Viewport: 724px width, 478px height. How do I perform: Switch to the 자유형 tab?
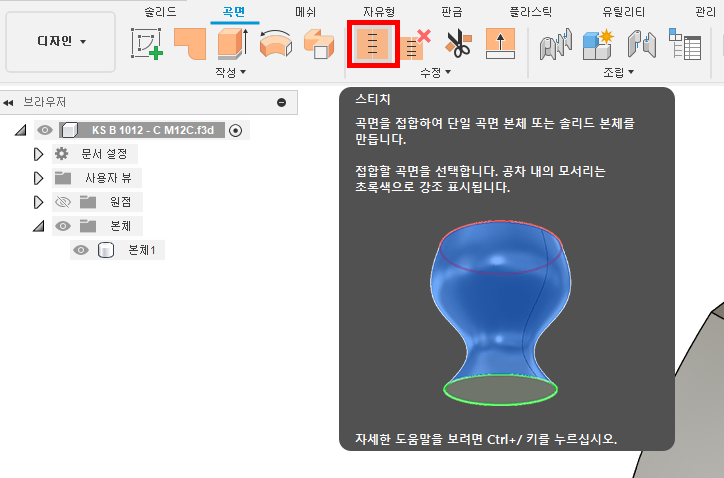379,12
